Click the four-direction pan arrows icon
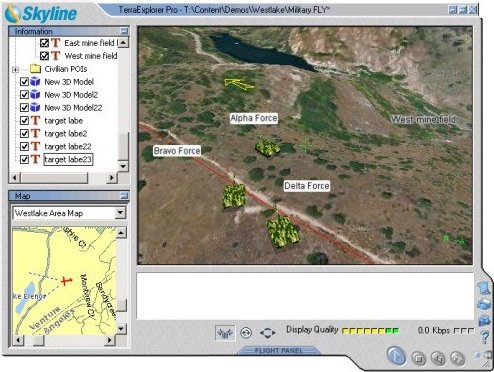The height and width of the screenshot is (372, 494). 268,333
